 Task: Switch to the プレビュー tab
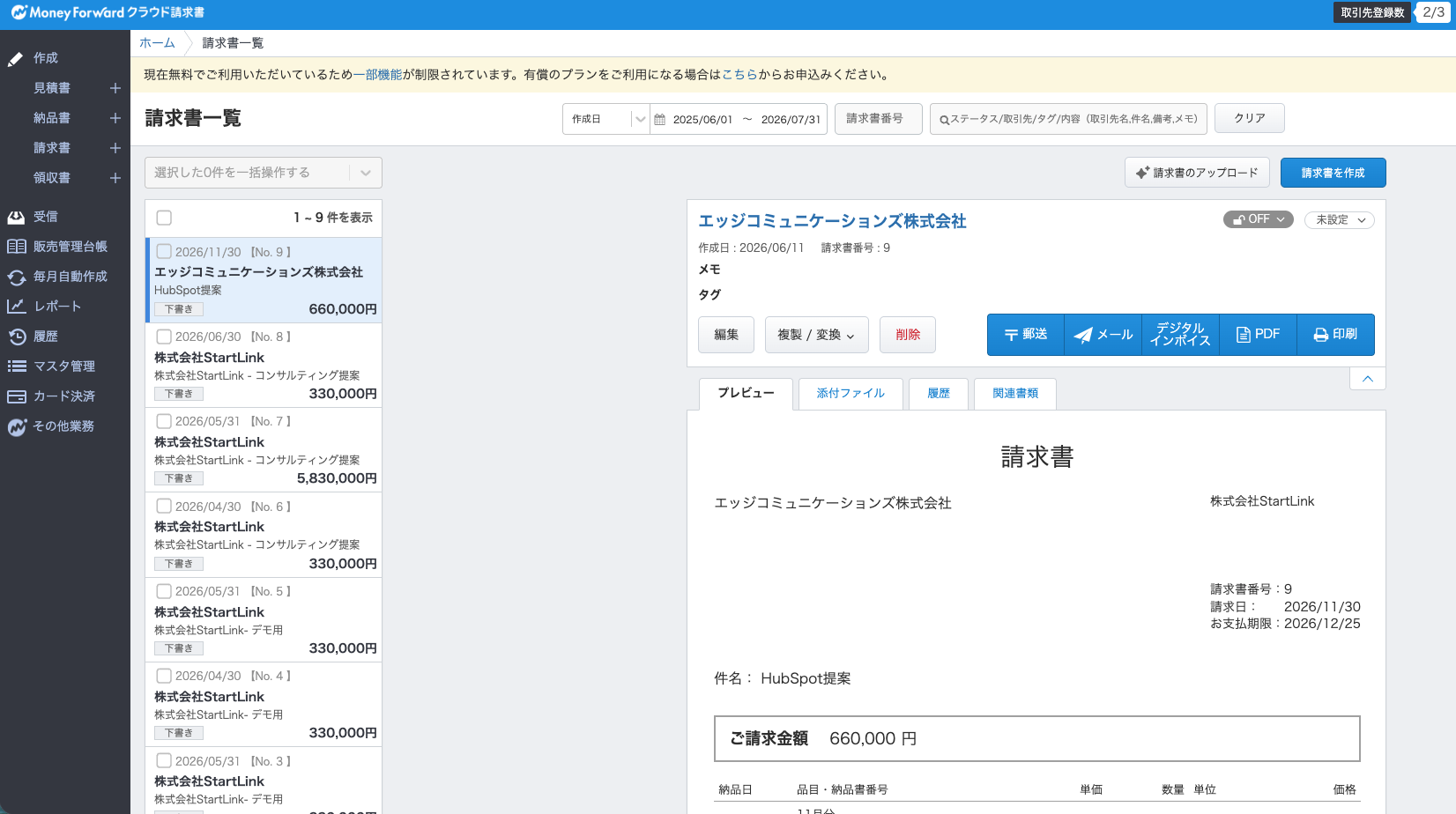(x=746, y=394)
